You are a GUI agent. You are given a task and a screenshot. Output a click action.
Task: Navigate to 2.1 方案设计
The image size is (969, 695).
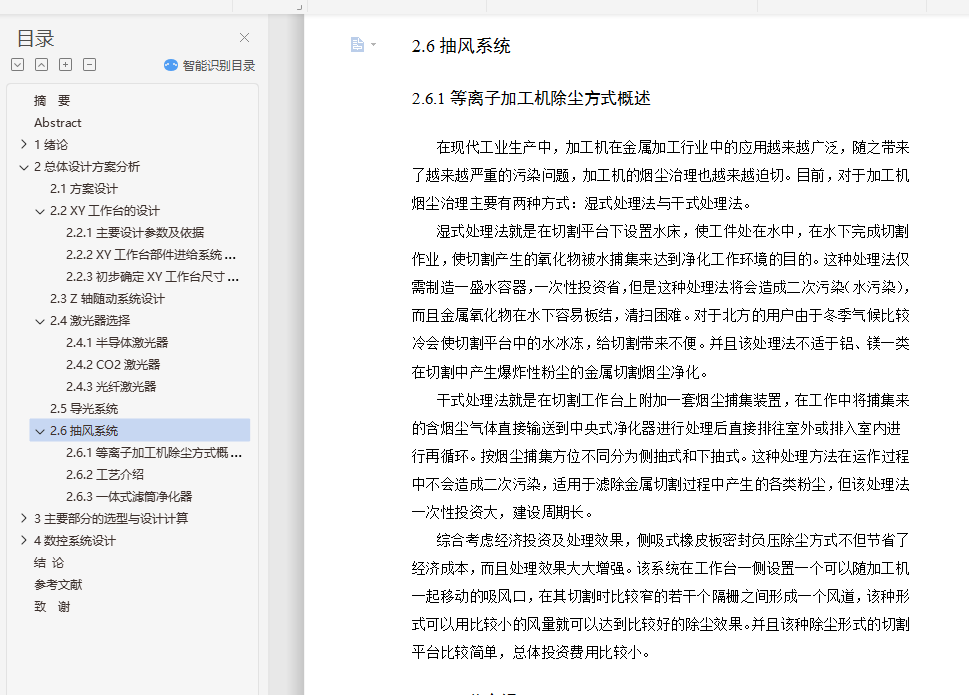pyautogui.click(x=83, y=188)
